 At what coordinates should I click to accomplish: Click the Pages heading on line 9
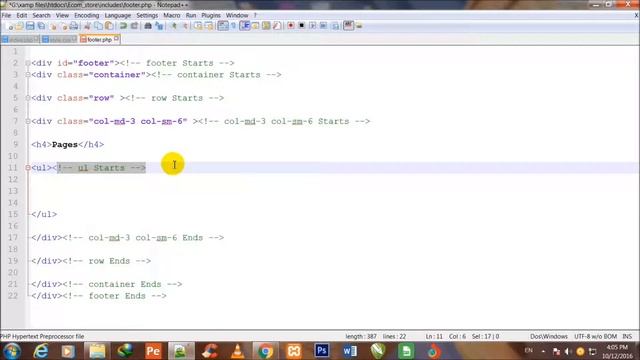(64, 145)
